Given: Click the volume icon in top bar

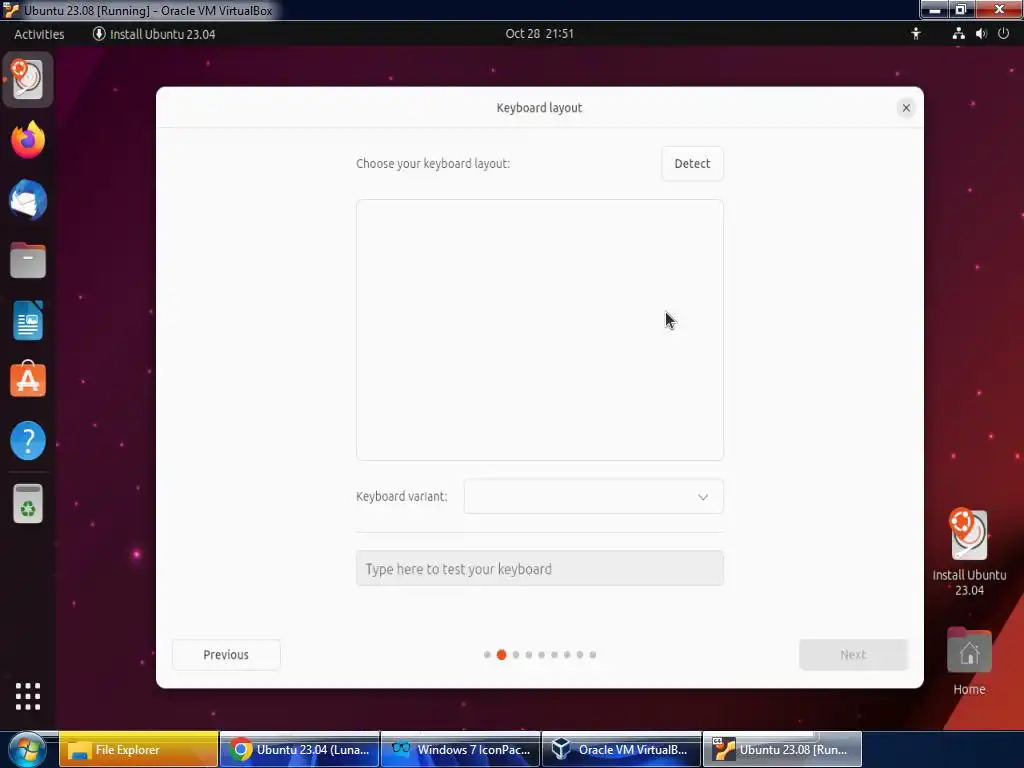Looking at the screenshot, I should (x=981, y=34).
